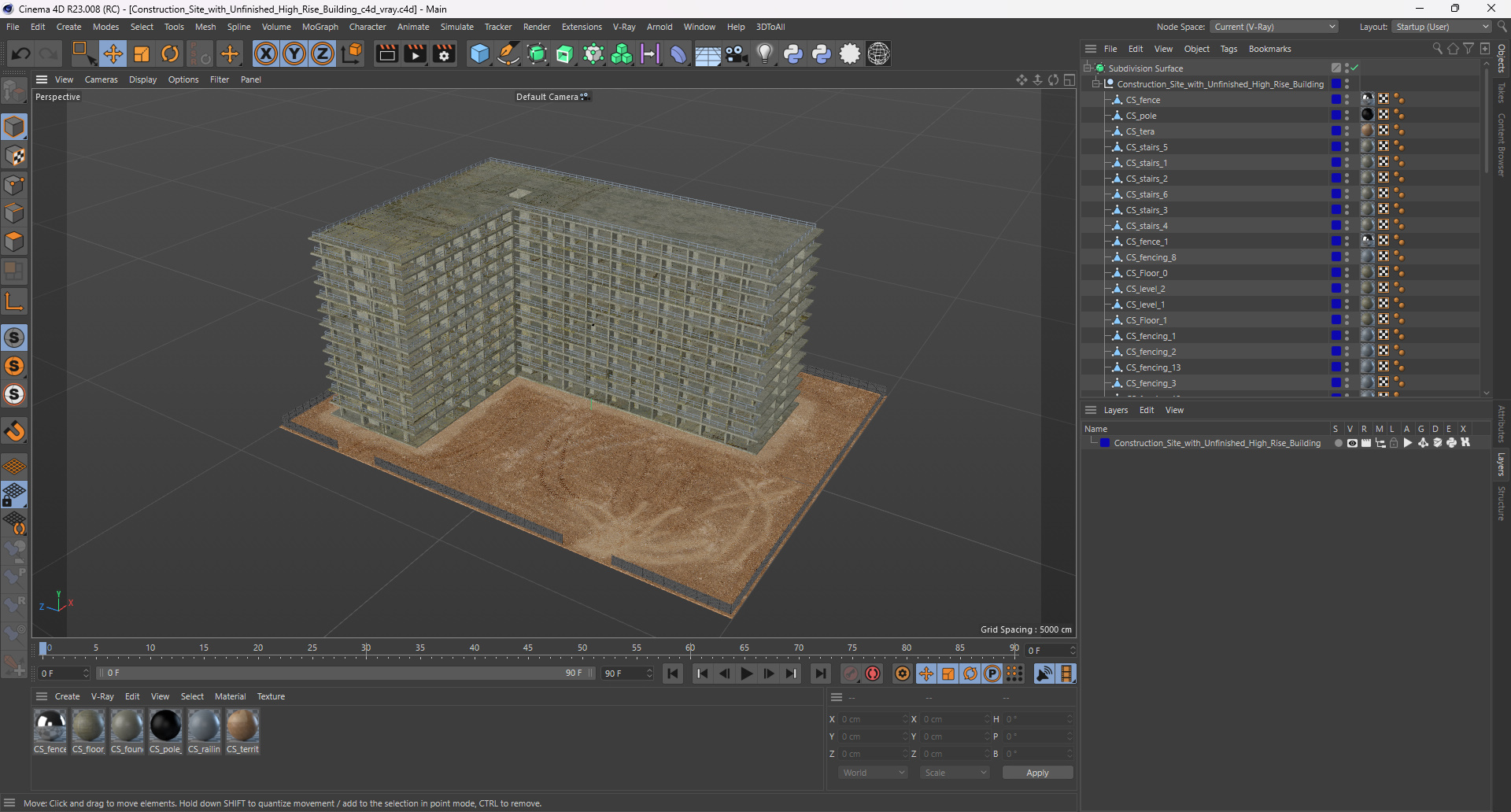
Task: Select the CS_territ material swatch
Action: tap(242, 726)
